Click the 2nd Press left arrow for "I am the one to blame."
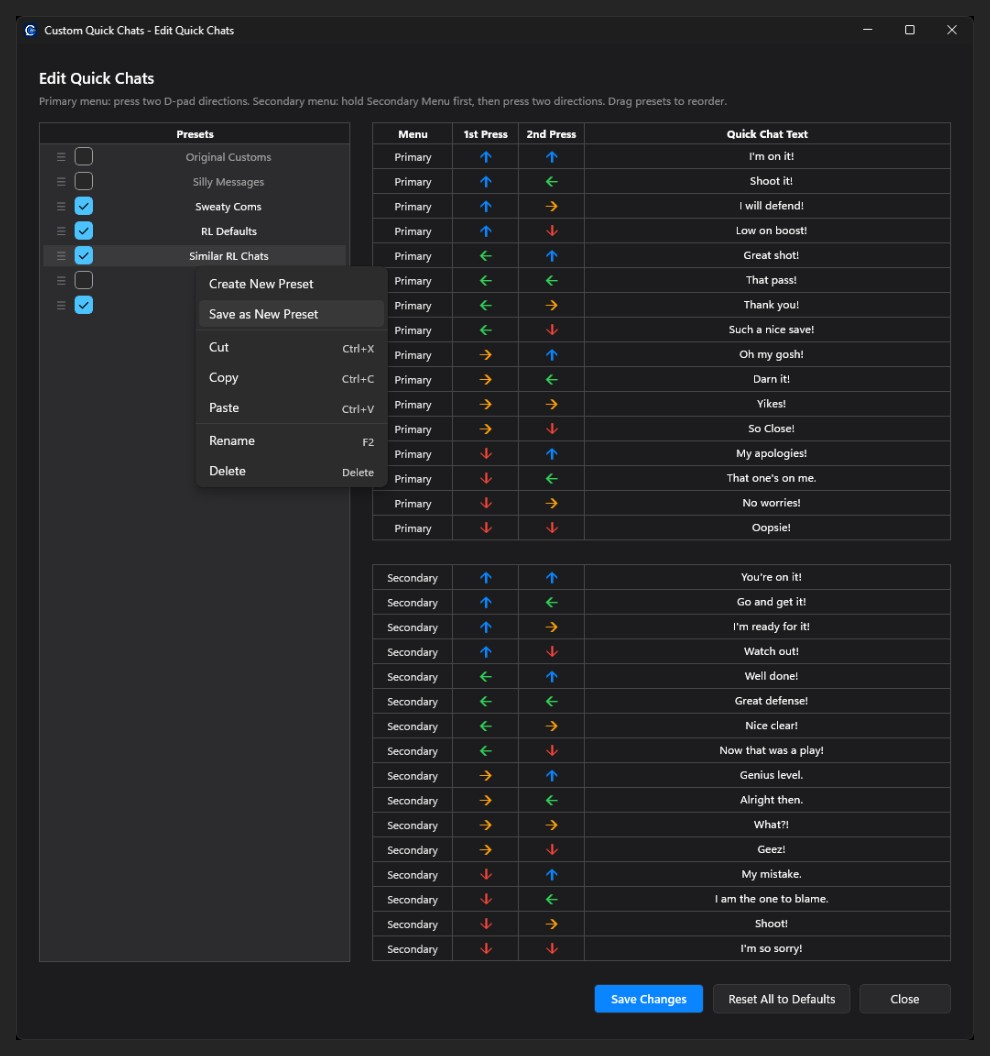The width and height of the screenshot is (990, 1056). click(x=552, y=900)
